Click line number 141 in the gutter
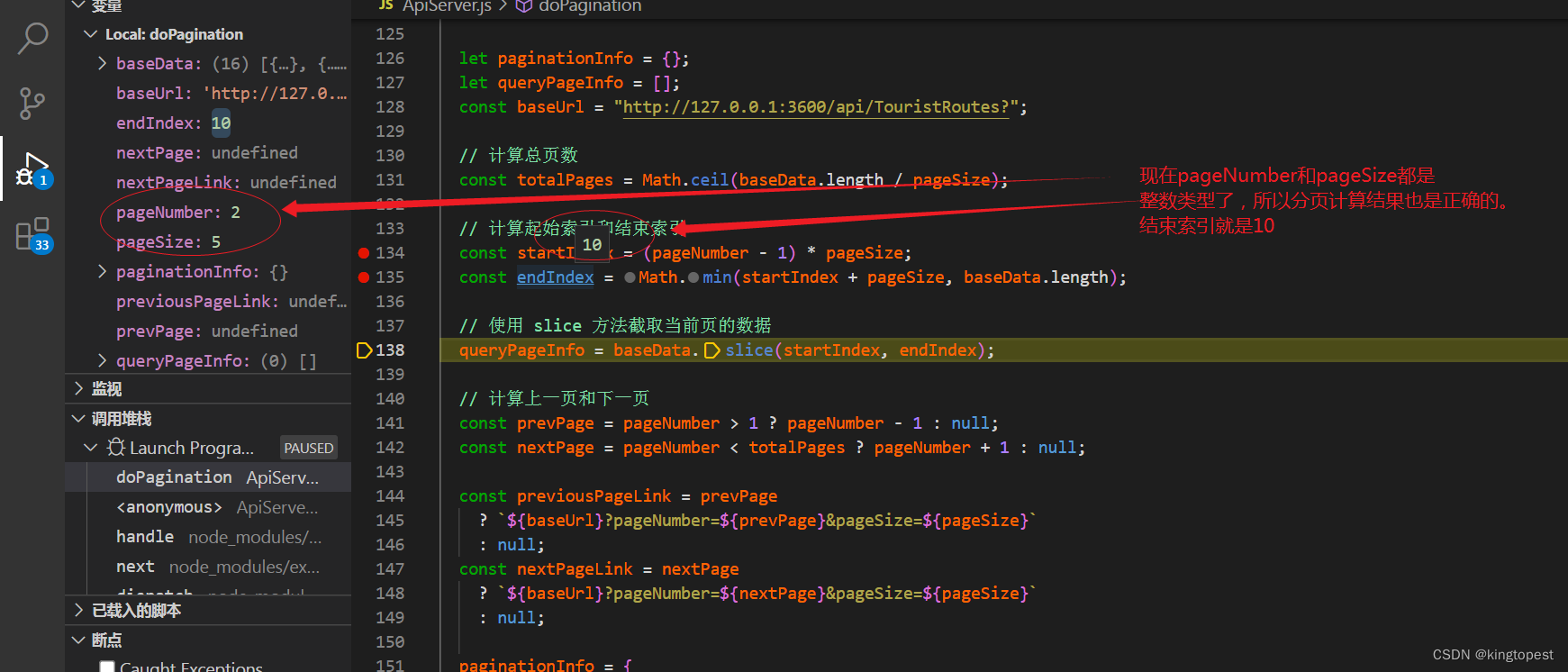 (390, 423)
